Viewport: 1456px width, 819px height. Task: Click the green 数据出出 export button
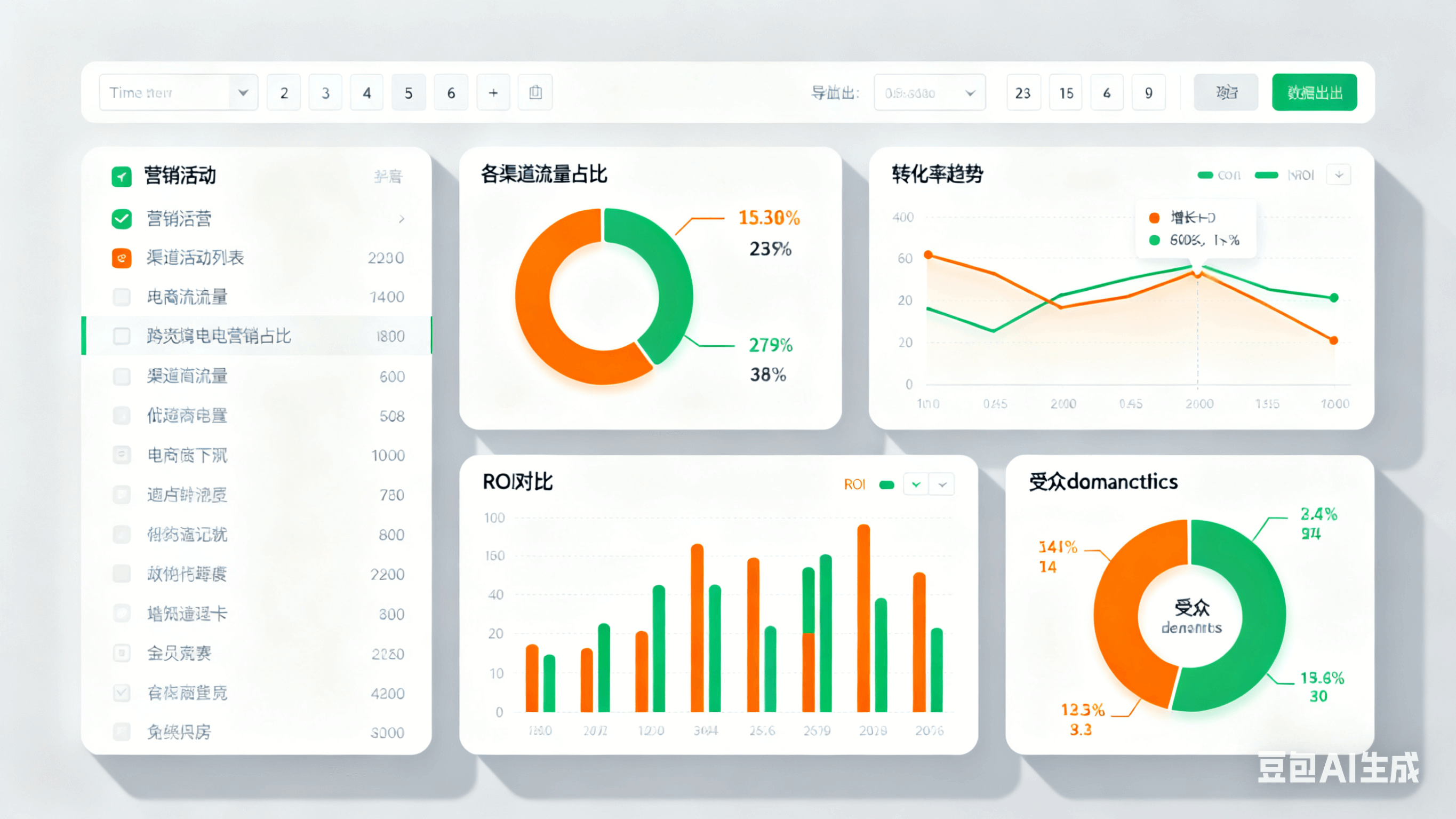coord(1314,92)
